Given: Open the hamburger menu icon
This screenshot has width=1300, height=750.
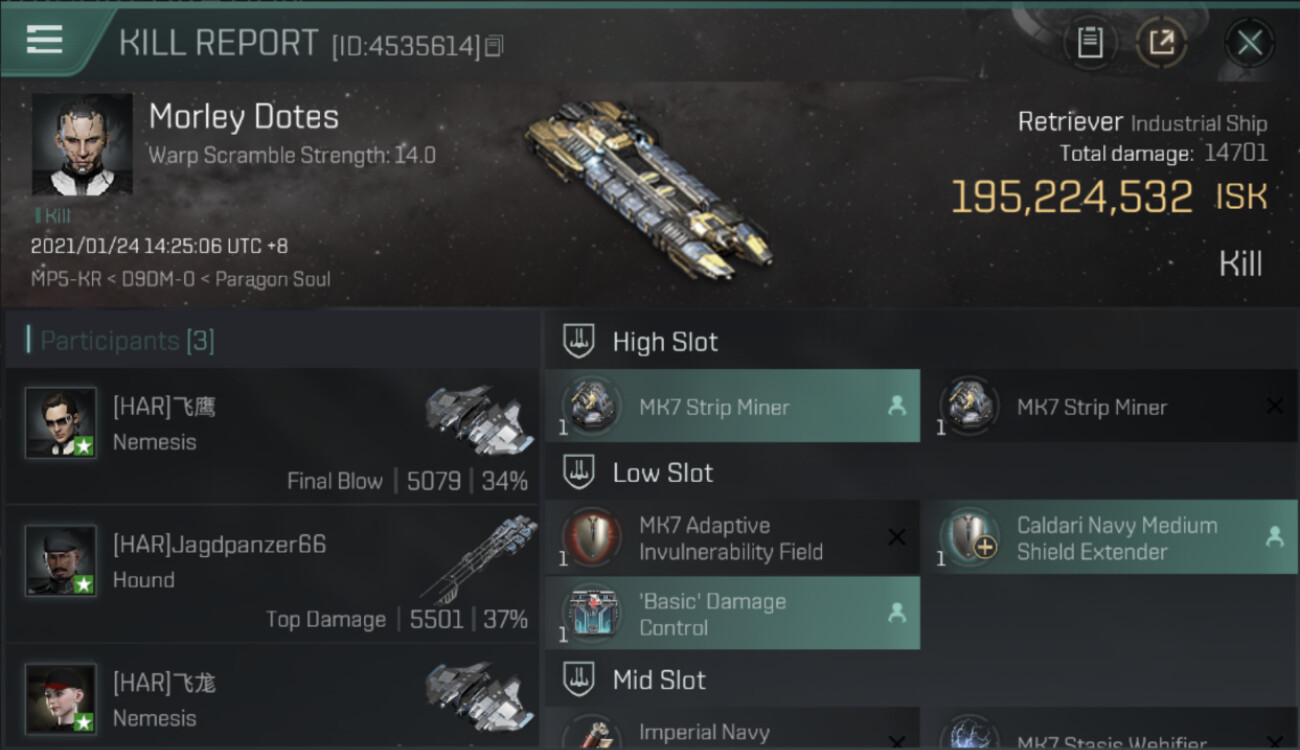Looking at the screenshot, I should click(x=45, y=40).
